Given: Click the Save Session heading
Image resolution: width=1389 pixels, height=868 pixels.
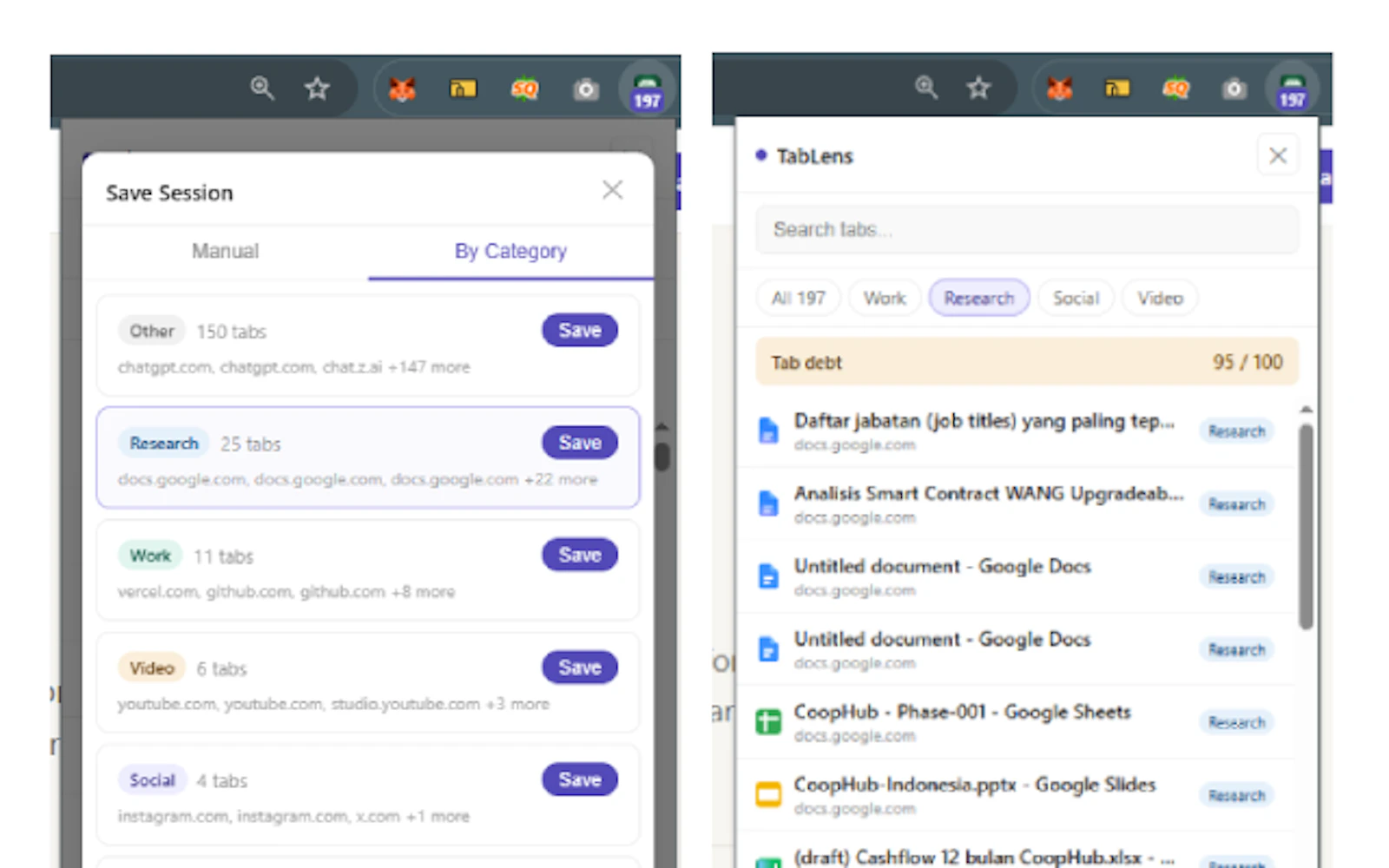Looking at the screenshot, I should point(169,193).
